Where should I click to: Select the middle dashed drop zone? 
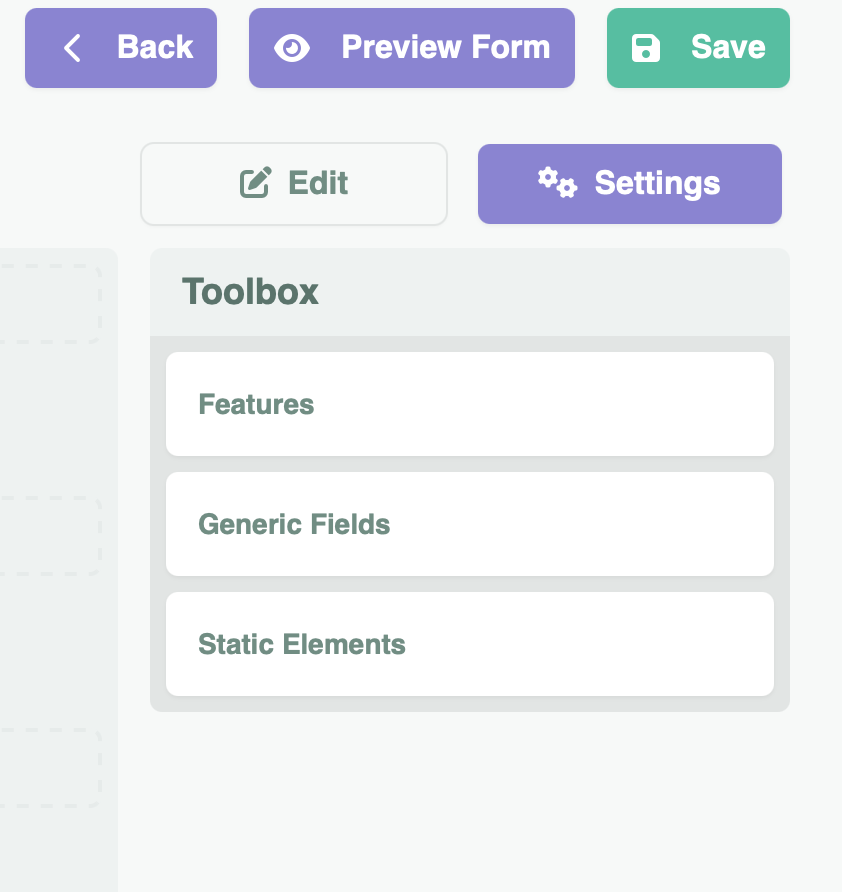(x=50, y=536)
